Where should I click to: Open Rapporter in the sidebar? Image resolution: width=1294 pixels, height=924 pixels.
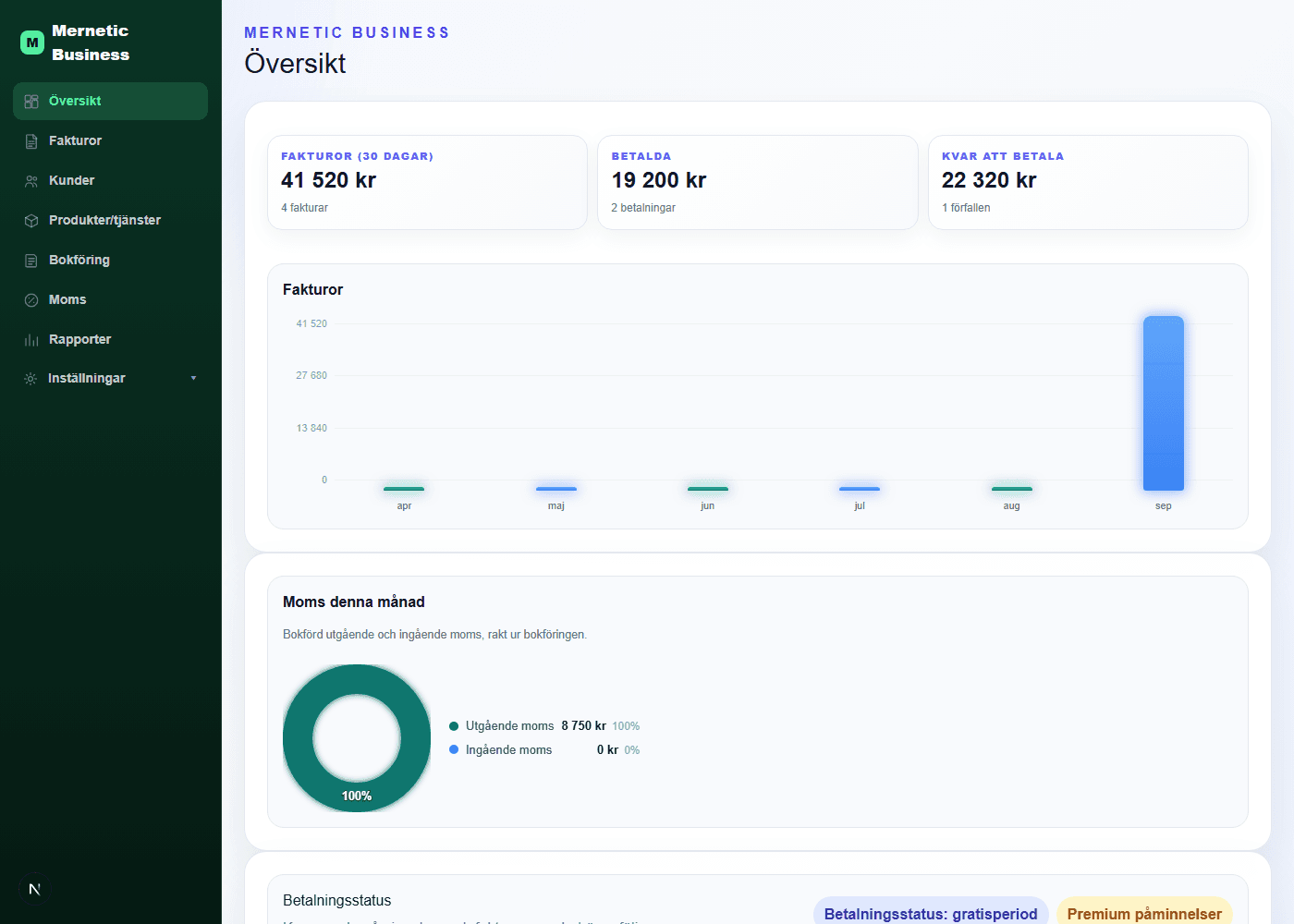110,339
